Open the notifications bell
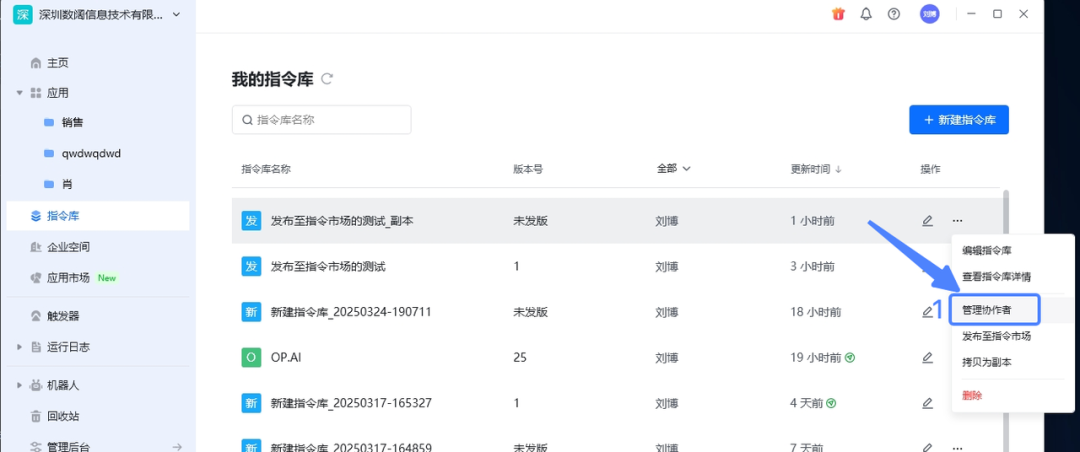 point(866,14)
